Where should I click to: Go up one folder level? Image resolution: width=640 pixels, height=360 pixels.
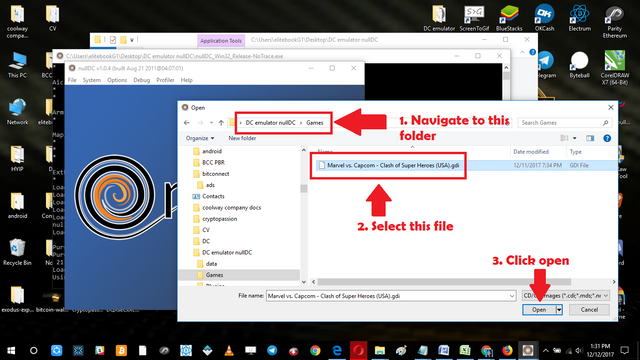tap(221, 122)
